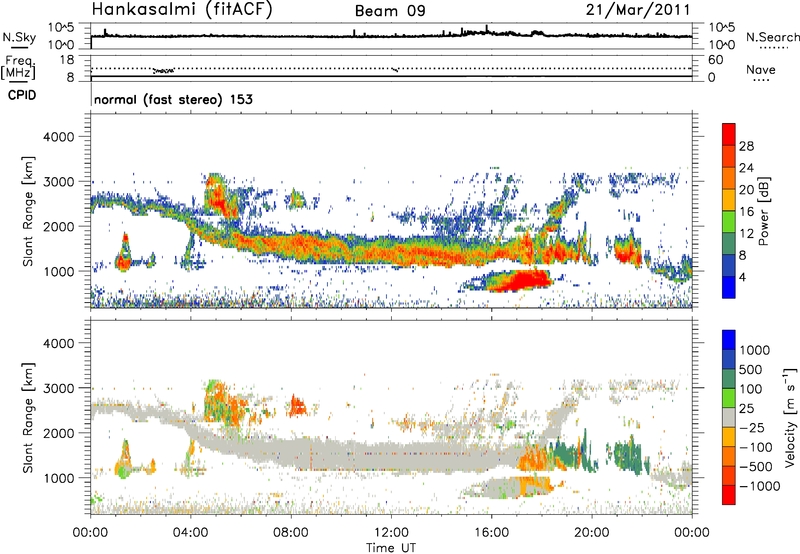Click the 12:00 time axis tick label
Viewport: 800px width, 554px height.
tap(391, 533)
